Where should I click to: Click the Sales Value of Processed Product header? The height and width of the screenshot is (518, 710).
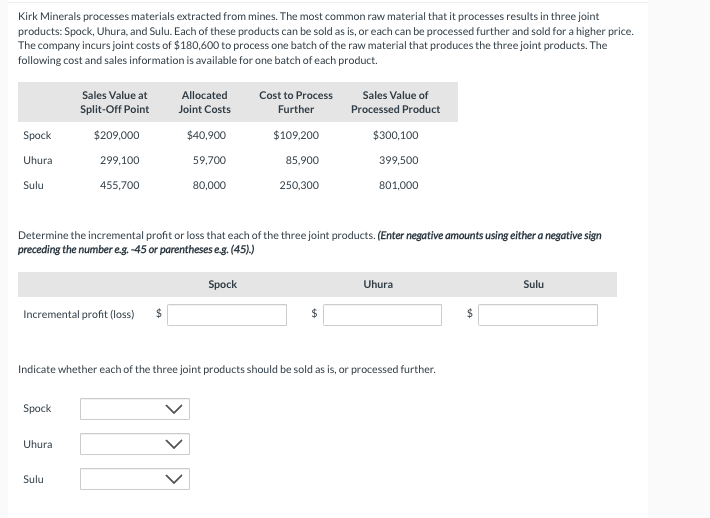tap(396, 102)
